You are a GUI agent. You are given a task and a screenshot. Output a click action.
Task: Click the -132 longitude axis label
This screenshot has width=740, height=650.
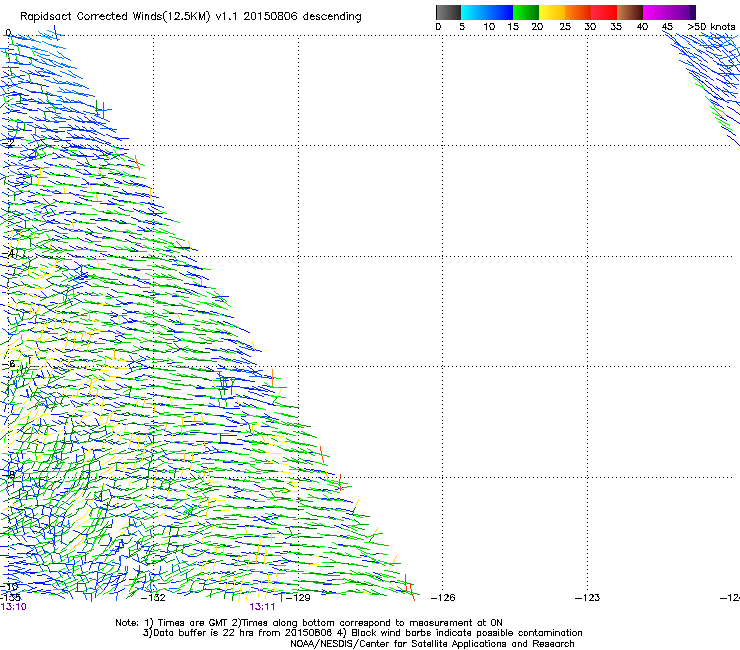153,598
